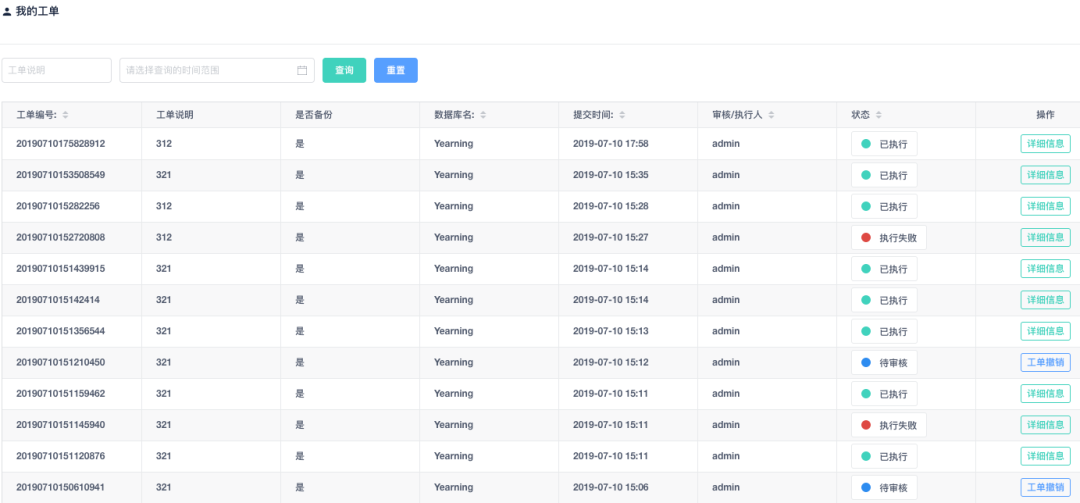Click submit time 2019-07-10 15:06

click(x=610, y=487)
